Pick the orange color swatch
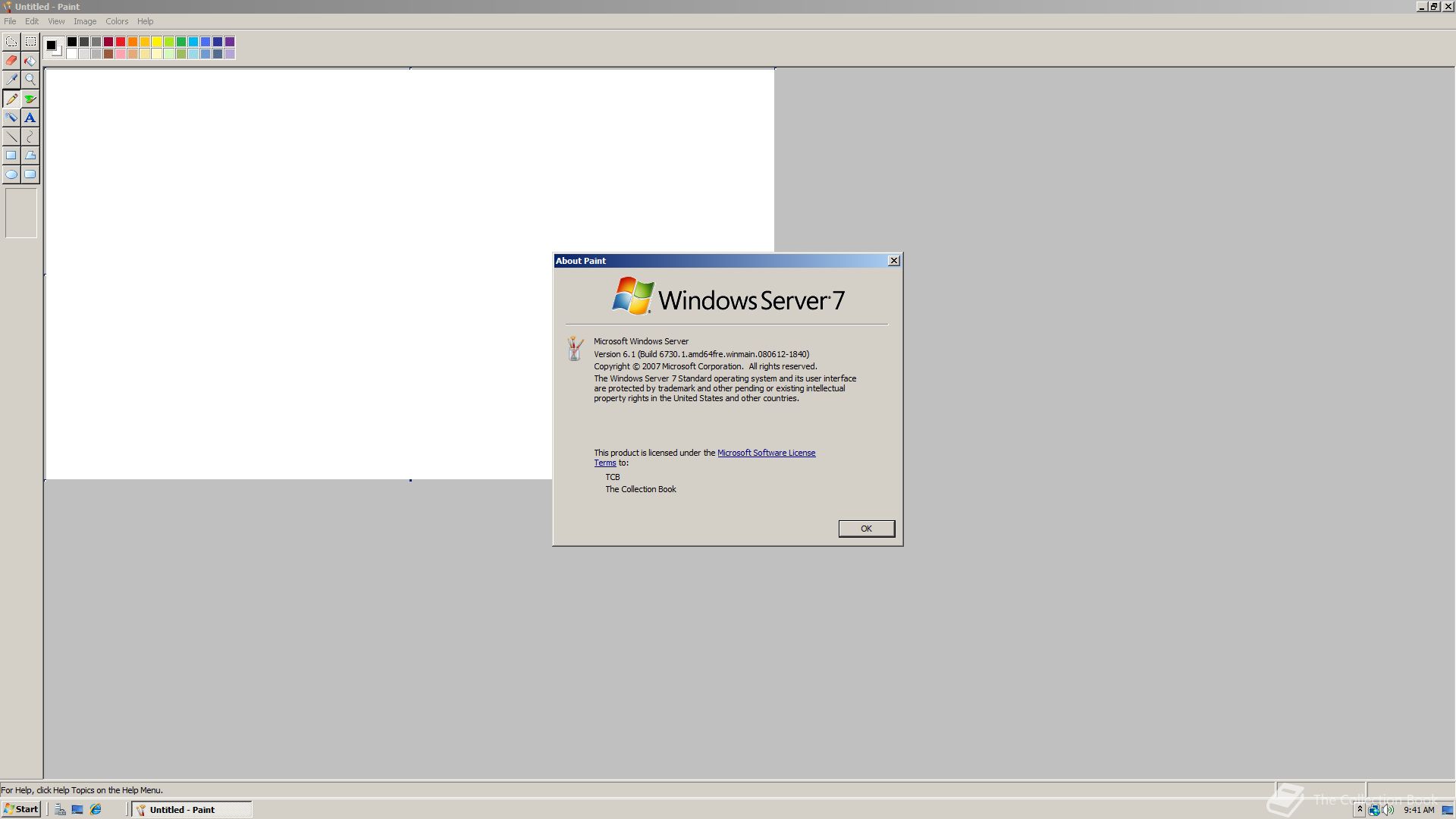Screen dimensions: 1456x819 tap(133, 42)
